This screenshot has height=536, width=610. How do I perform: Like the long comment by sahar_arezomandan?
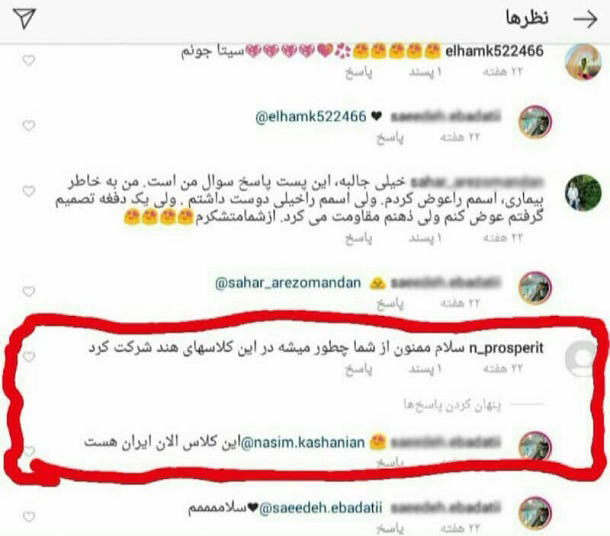coord(29,191)
